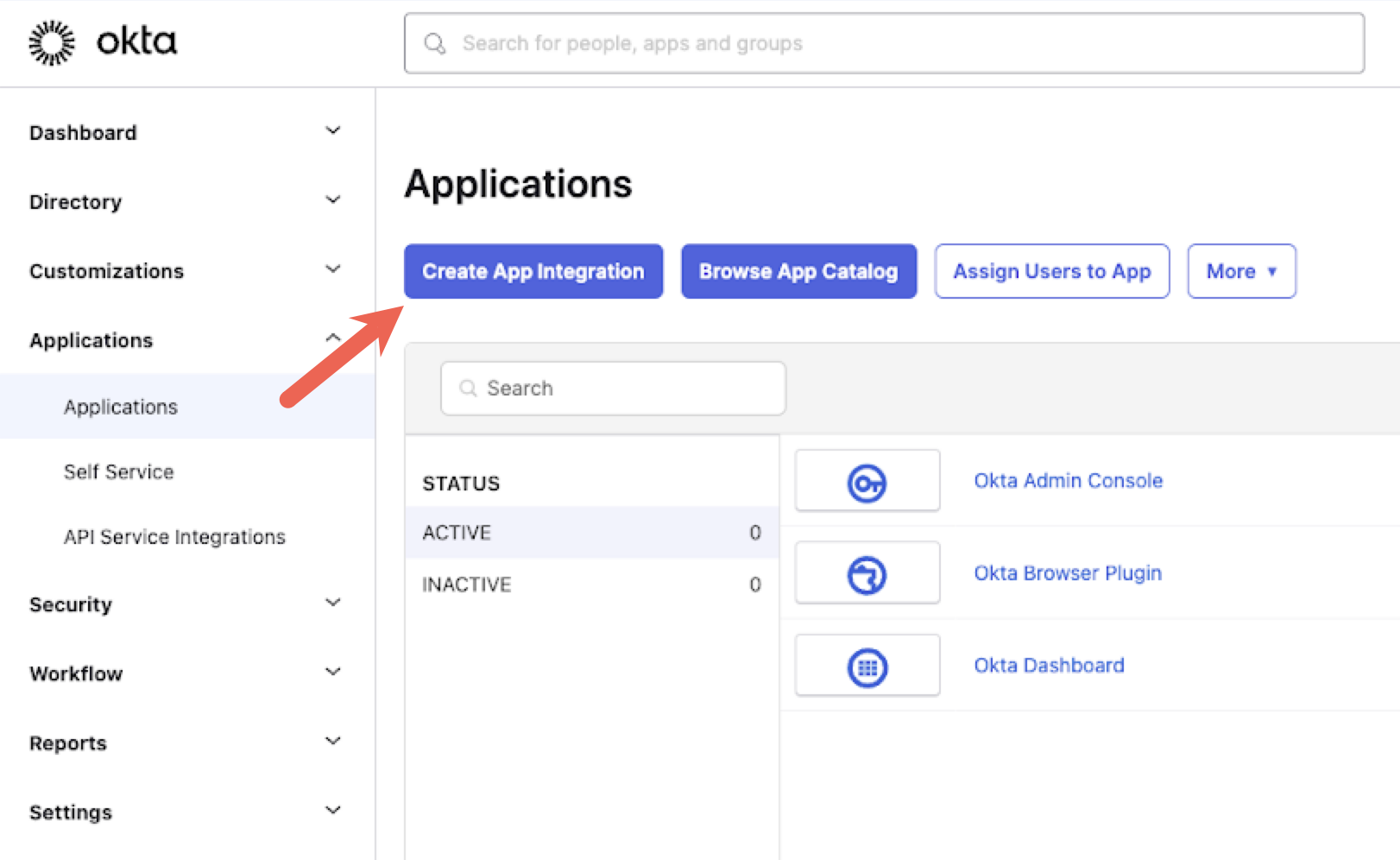
Task: Filter by INACTIVE status
Action: point(592,585)
